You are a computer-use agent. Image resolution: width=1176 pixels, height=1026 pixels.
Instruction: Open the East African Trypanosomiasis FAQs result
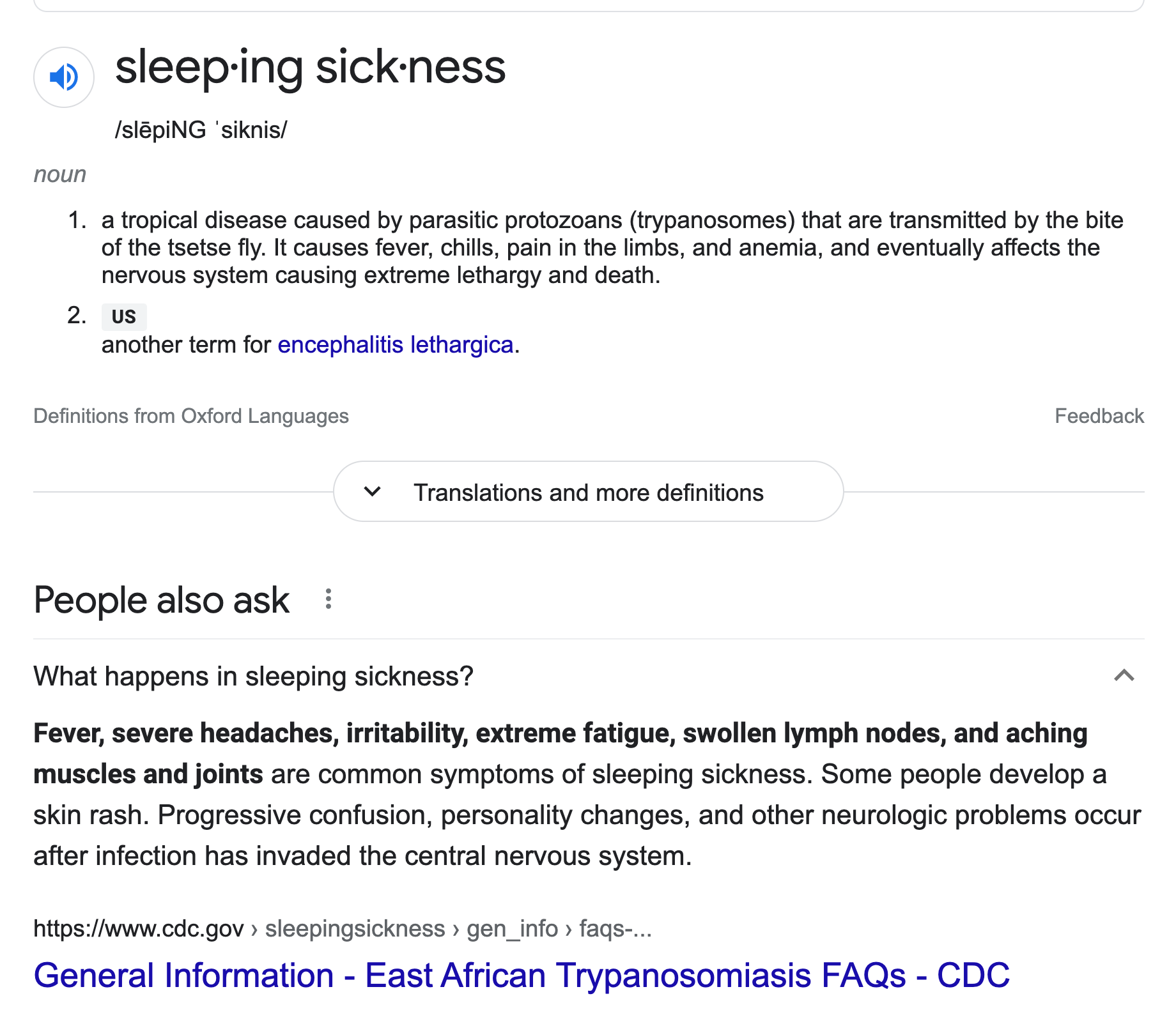(x=521, y=976)
